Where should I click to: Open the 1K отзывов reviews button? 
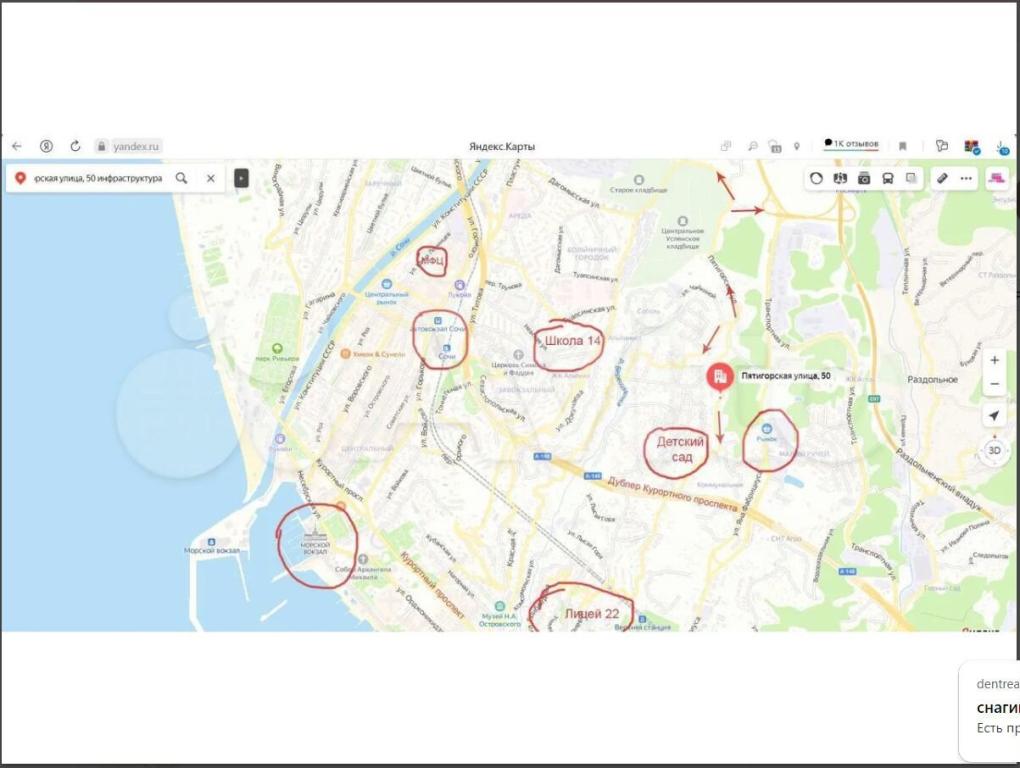pos(851,145)
